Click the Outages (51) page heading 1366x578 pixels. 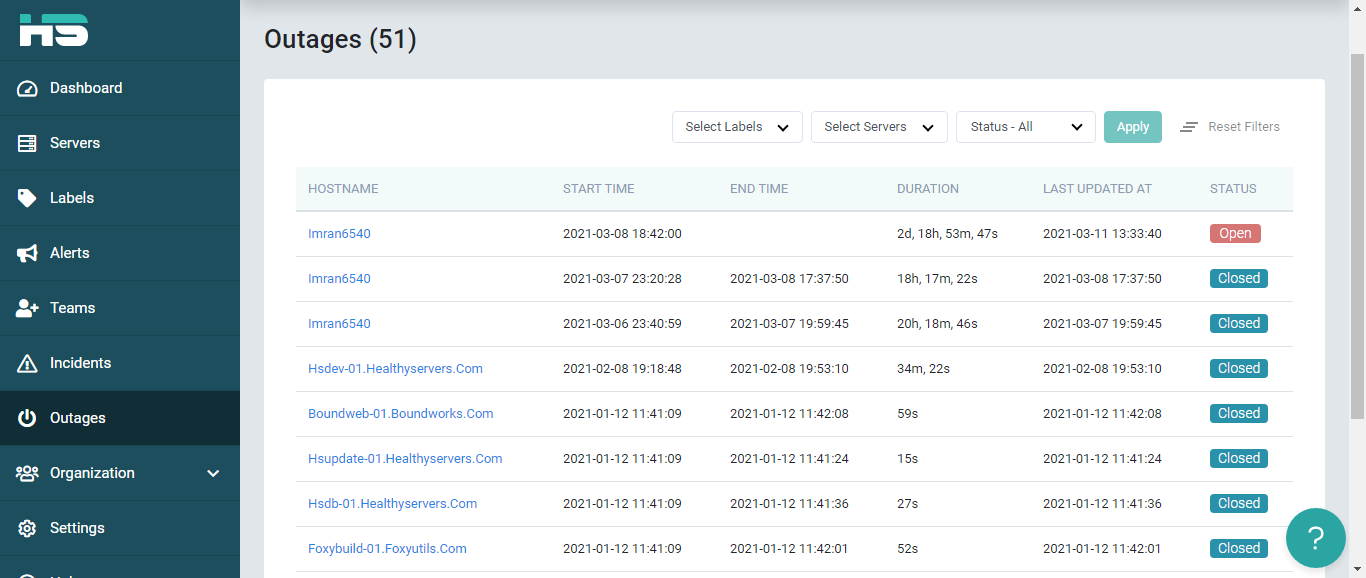pos(340,39)
